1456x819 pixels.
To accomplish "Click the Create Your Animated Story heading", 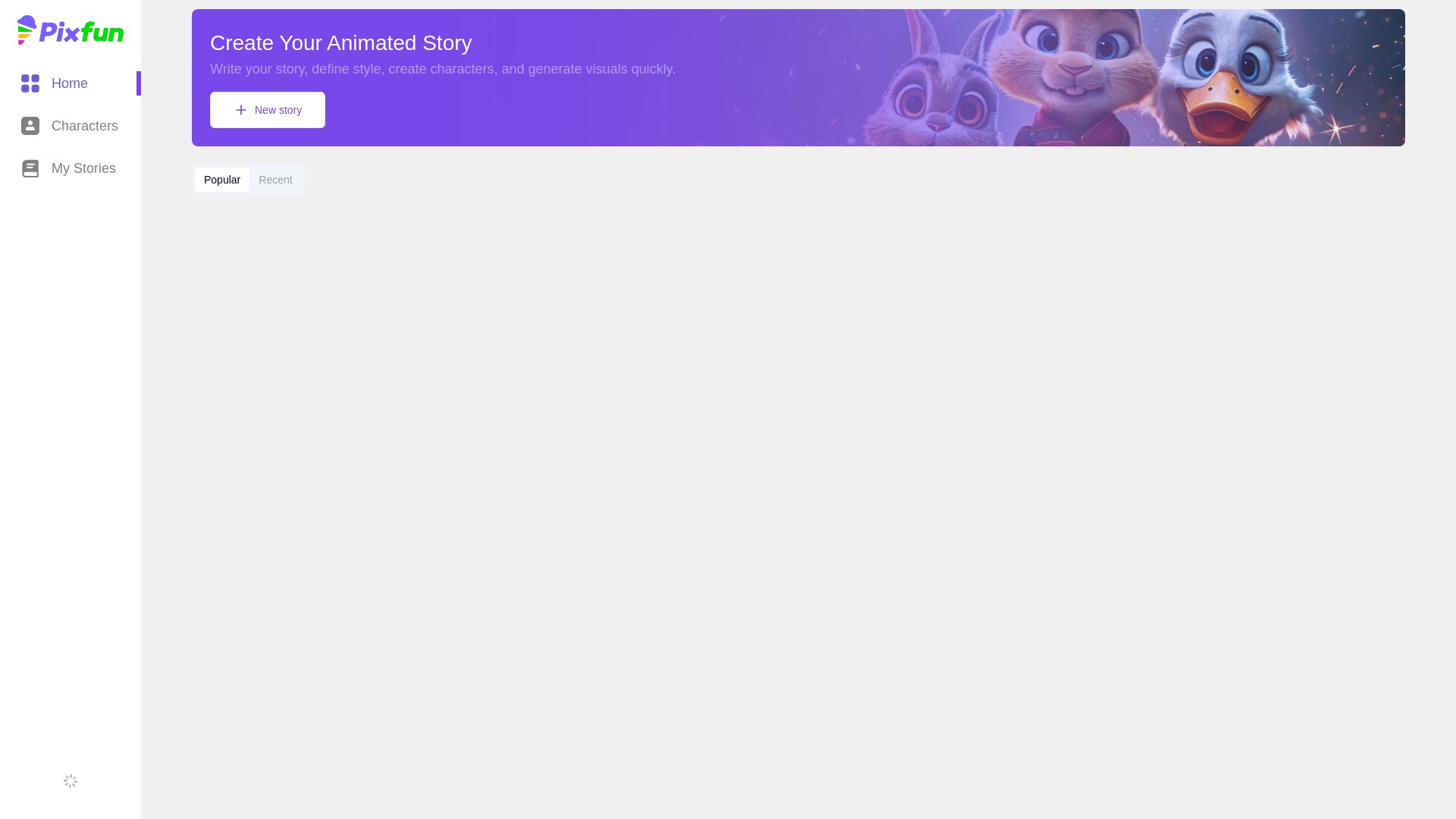I will (340, 43).
